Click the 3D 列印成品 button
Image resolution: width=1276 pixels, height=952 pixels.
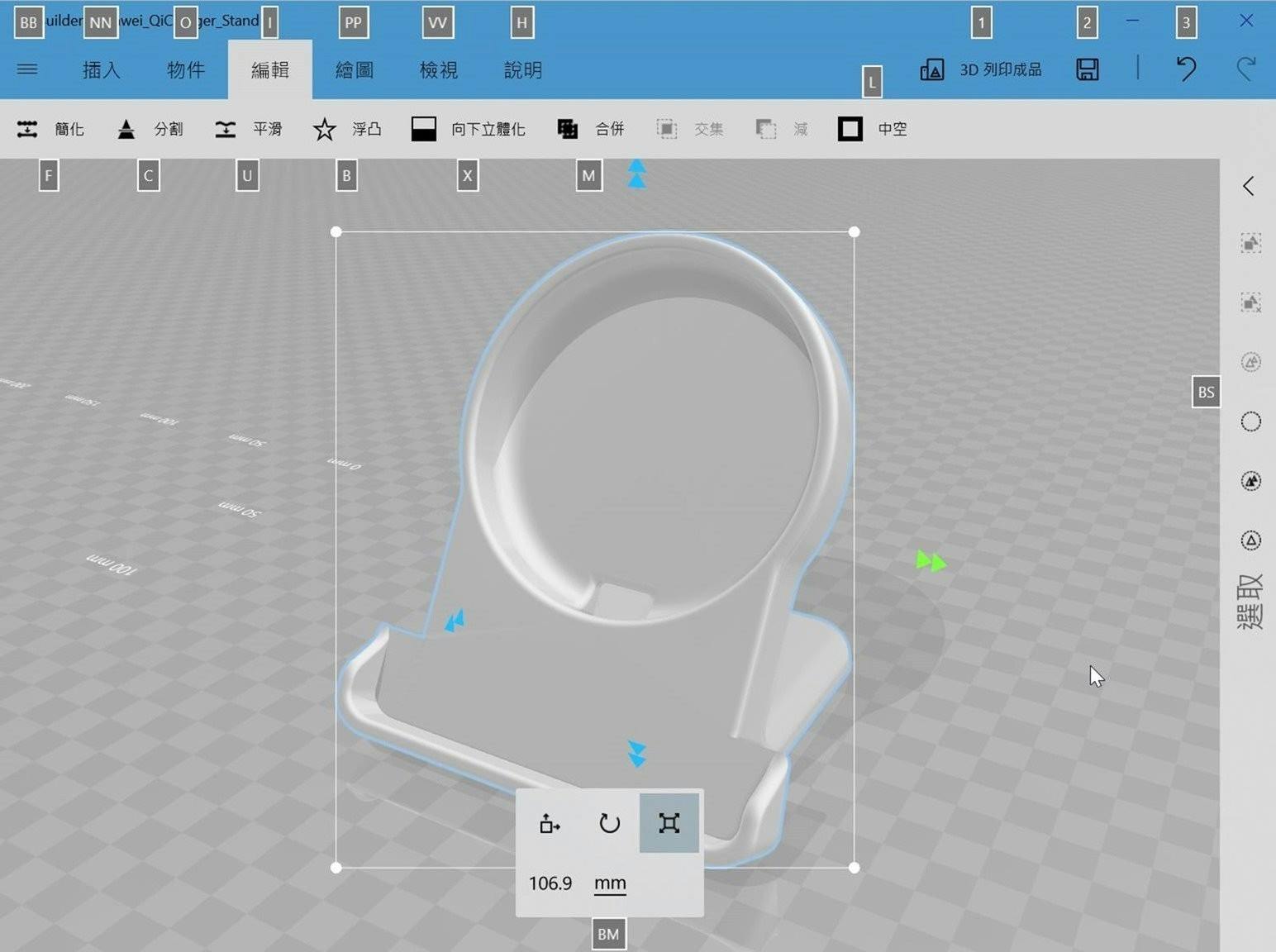click(982, 69)
